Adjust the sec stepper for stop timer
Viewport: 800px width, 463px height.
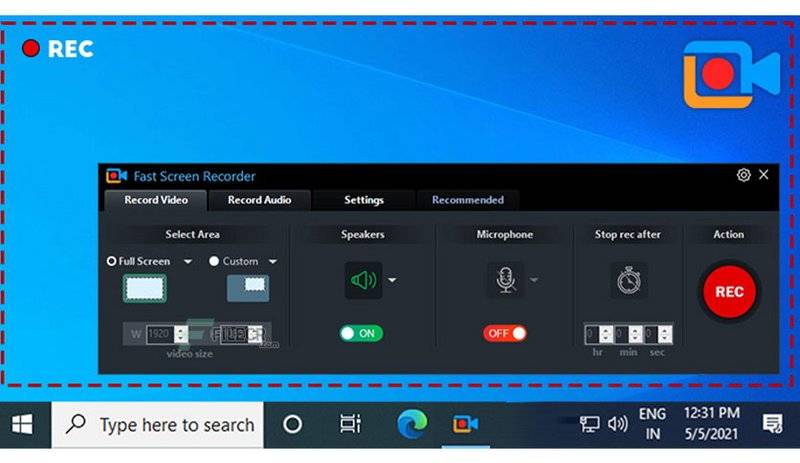(665, 335)
